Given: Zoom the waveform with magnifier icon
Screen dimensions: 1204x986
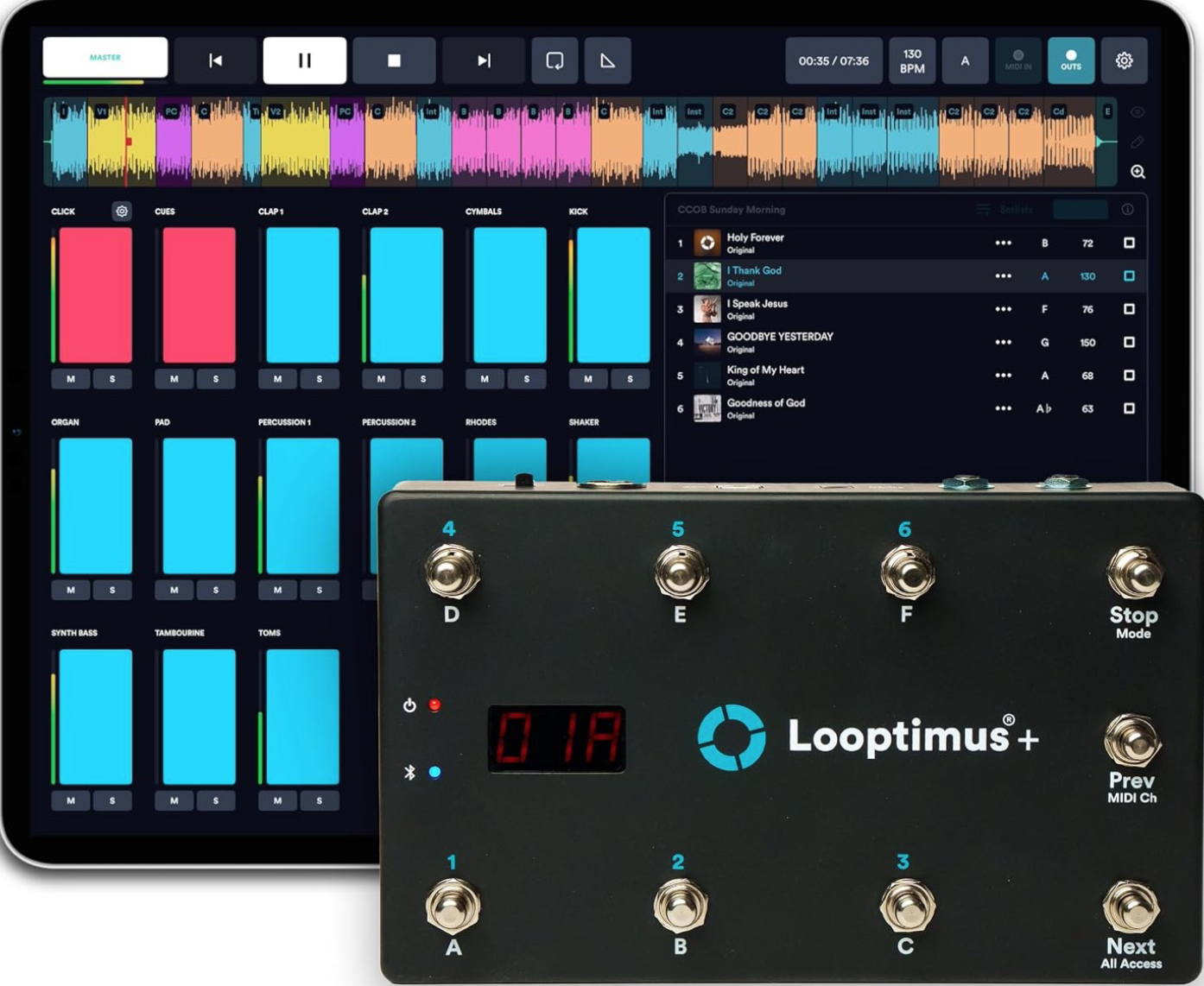Looking at the screenshot, I should point(1138,172).
